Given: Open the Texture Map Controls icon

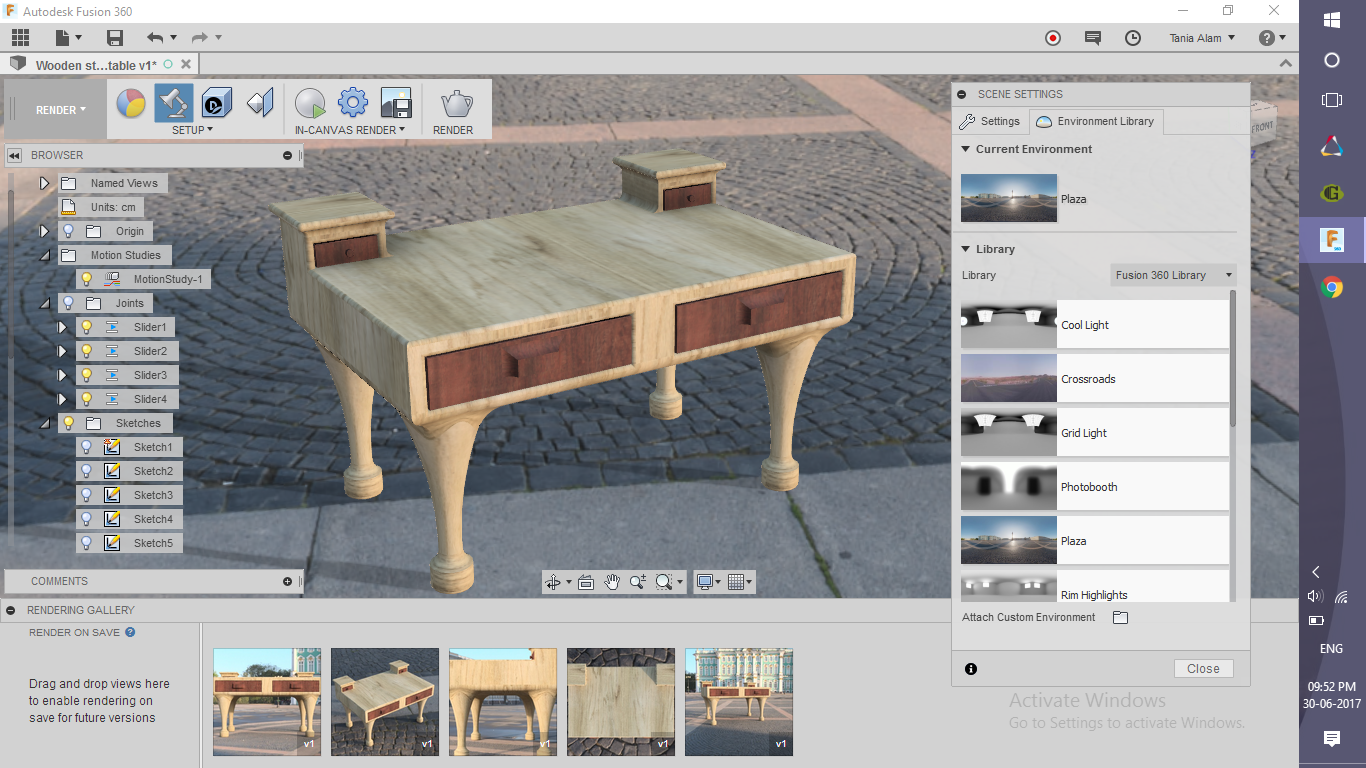Looking at the screenshot, I should coord(260,103).
